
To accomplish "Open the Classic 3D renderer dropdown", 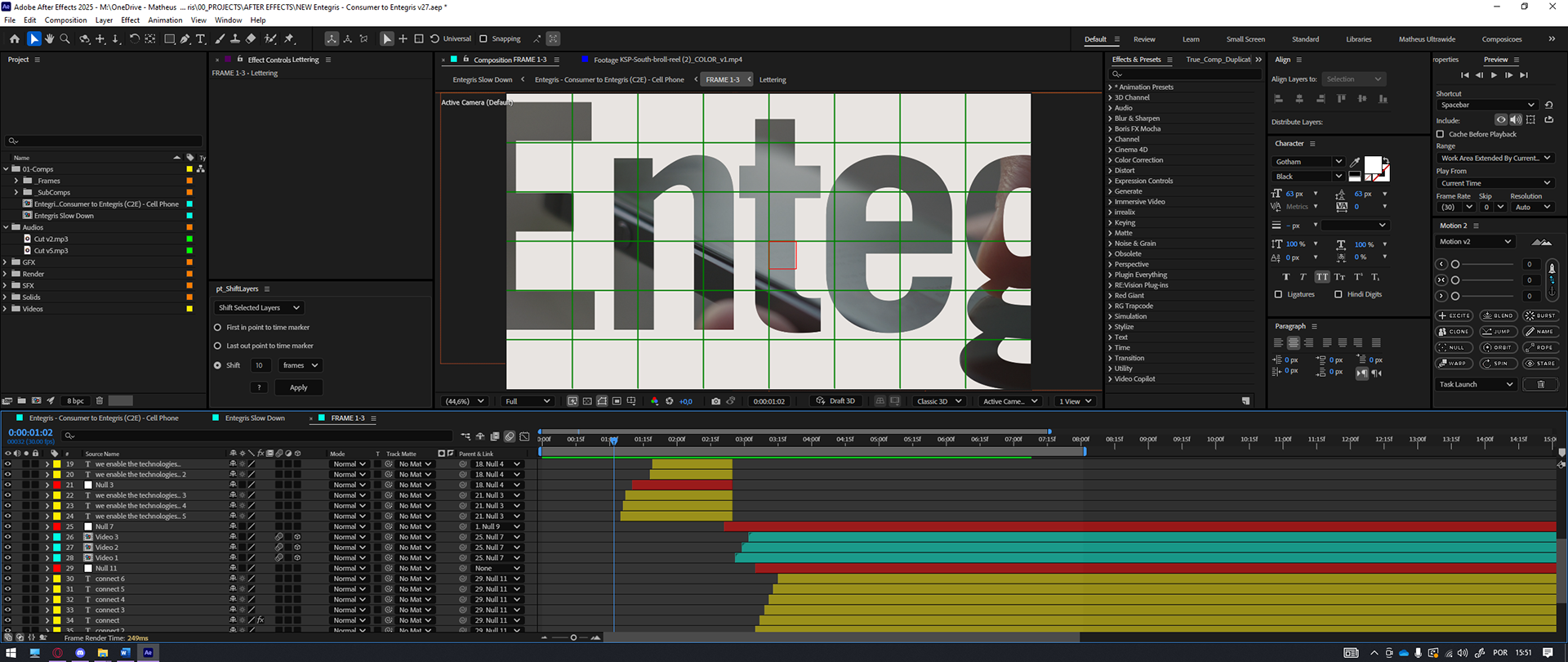I will click(x=939, y=401).
